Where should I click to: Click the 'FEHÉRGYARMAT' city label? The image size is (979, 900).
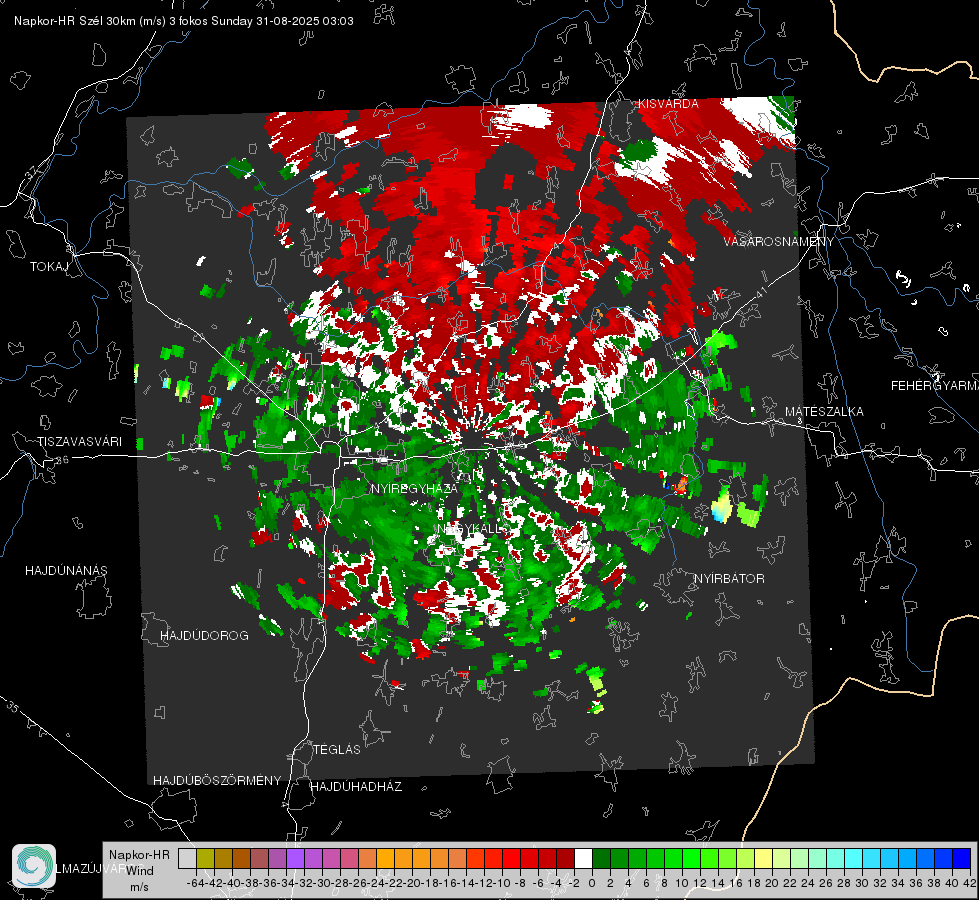point(934,385)
